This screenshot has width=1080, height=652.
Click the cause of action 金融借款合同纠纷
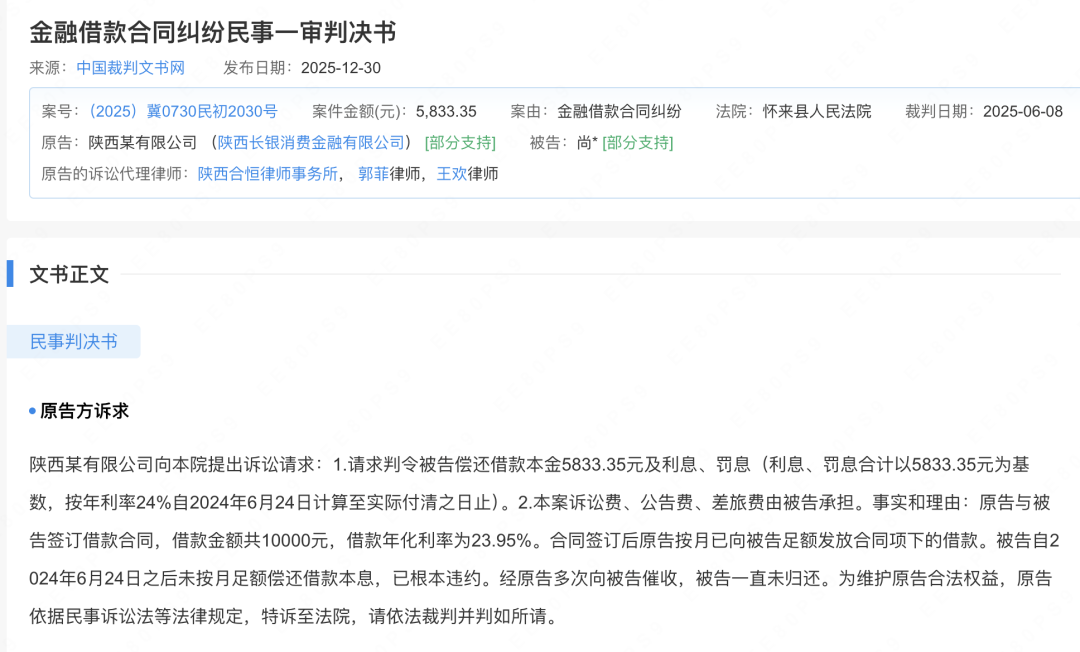point(618,111)
